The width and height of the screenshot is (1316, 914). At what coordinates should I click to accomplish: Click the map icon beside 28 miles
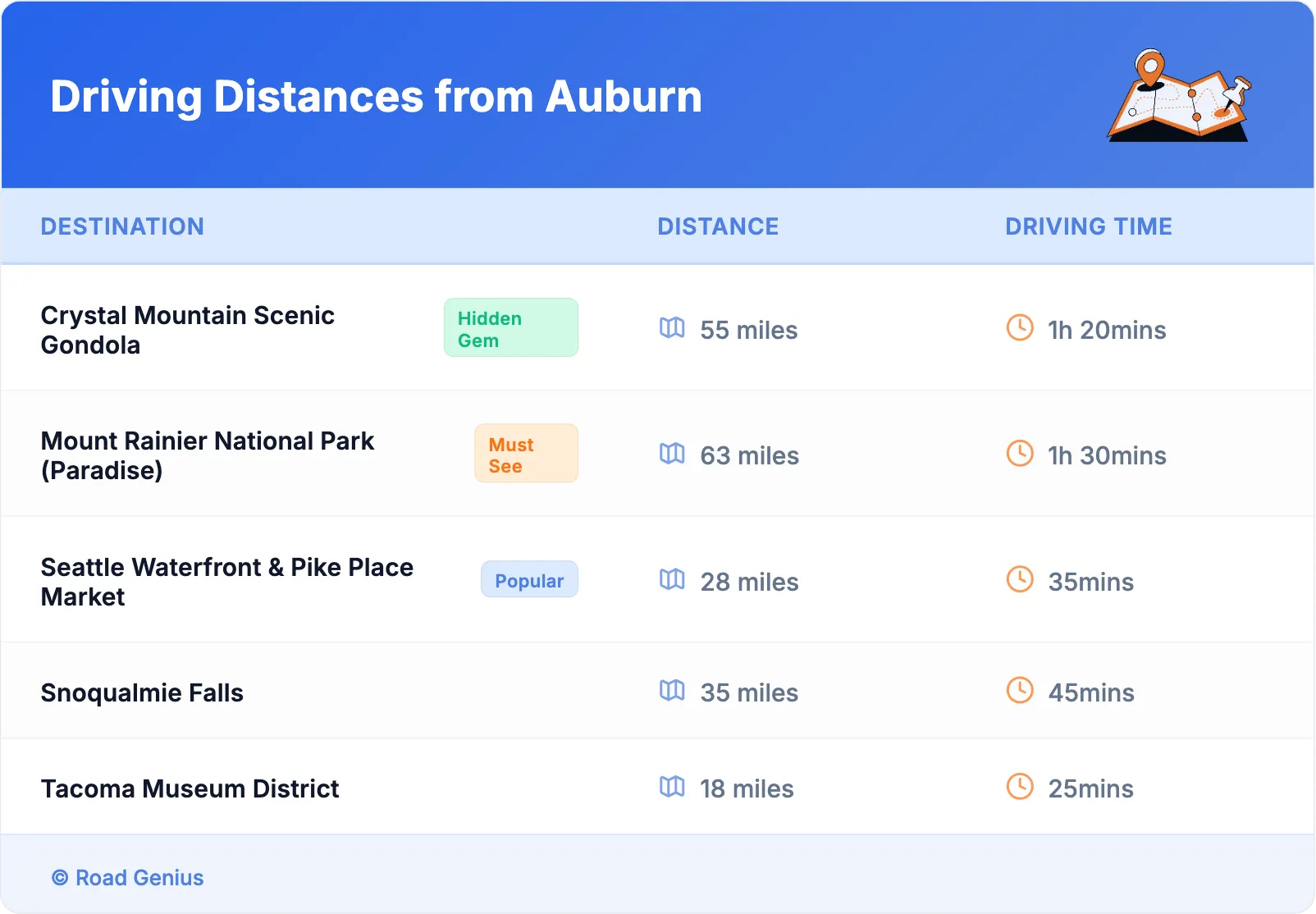pos(672,580)
